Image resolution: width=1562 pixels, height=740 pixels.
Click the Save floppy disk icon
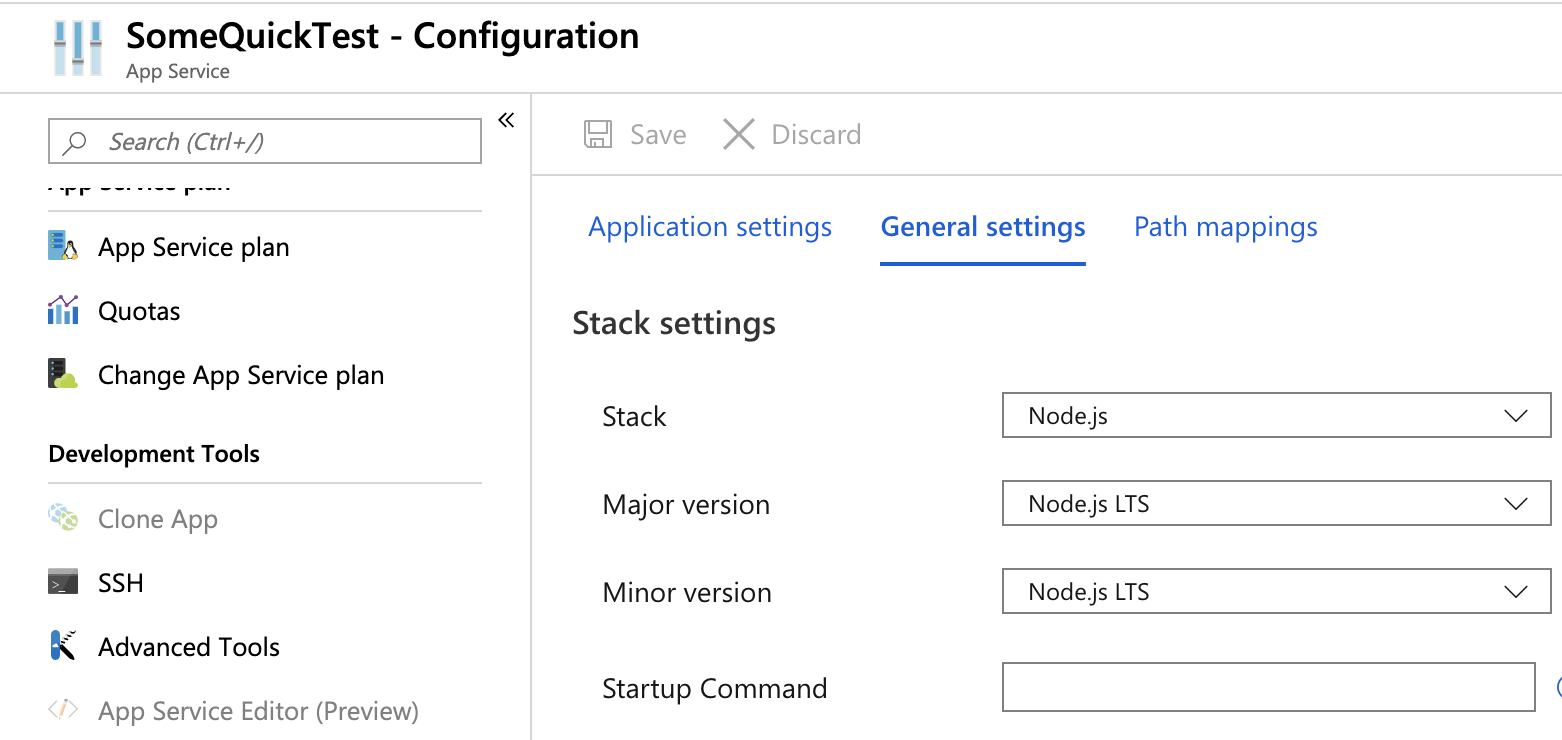click(598, 135)
